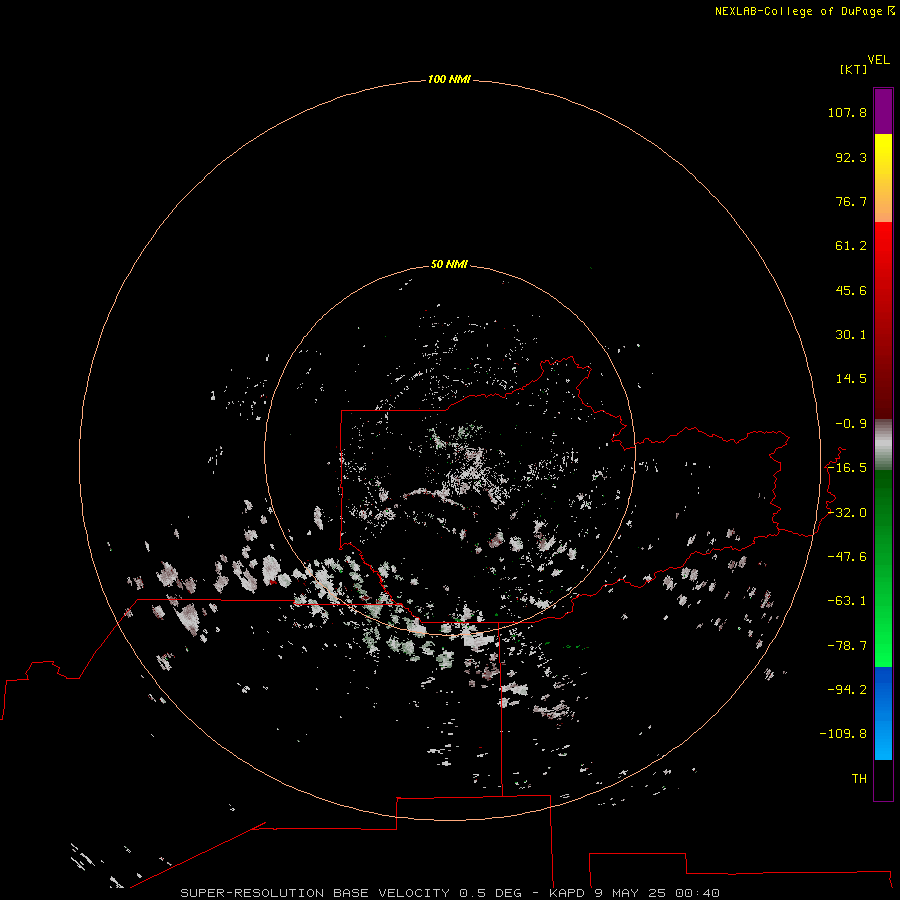Click the -94.2 velocity scale label

tap(847, 690)
